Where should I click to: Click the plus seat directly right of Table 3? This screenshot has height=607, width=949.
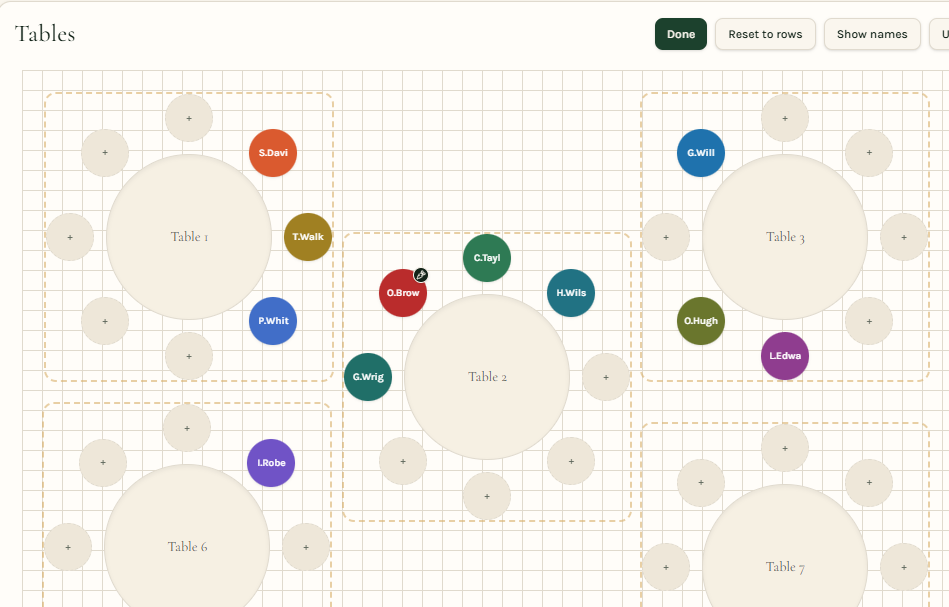[904, 237]
